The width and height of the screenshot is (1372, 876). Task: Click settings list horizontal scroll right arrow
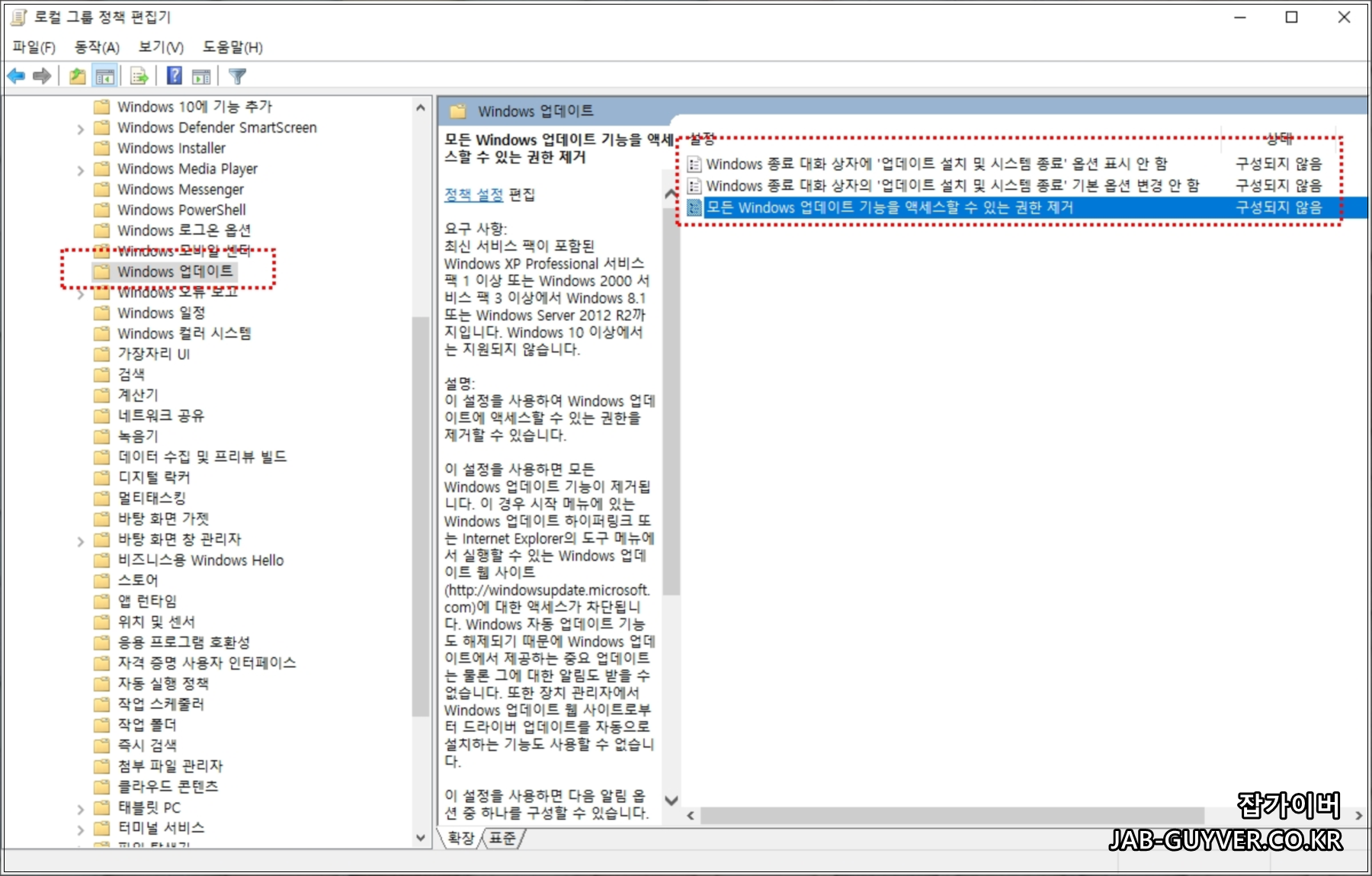click(x=1358, y=816)
